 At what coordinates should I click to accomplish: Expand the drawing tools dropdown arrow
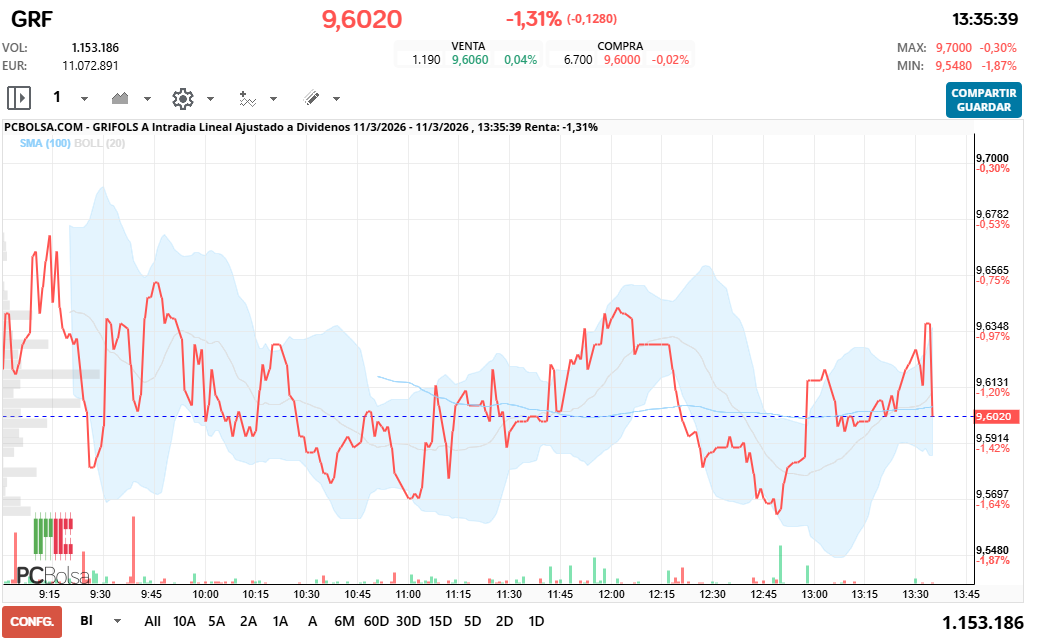tap(336, 99)
